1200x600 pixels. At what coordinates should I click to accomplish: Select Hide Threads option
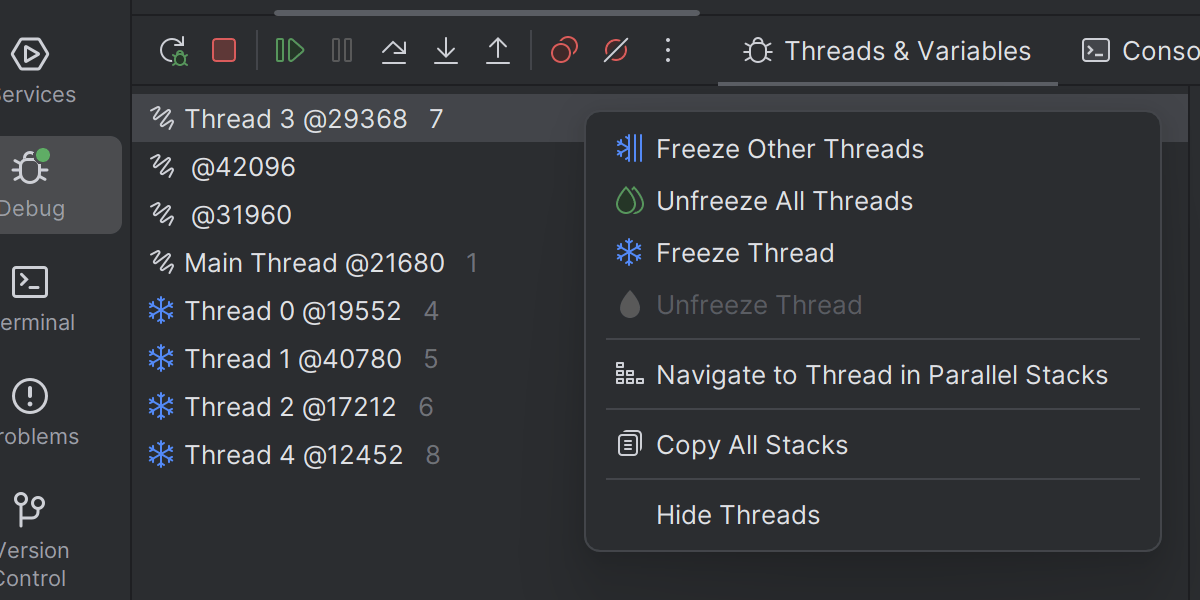[x=738, y=515]
